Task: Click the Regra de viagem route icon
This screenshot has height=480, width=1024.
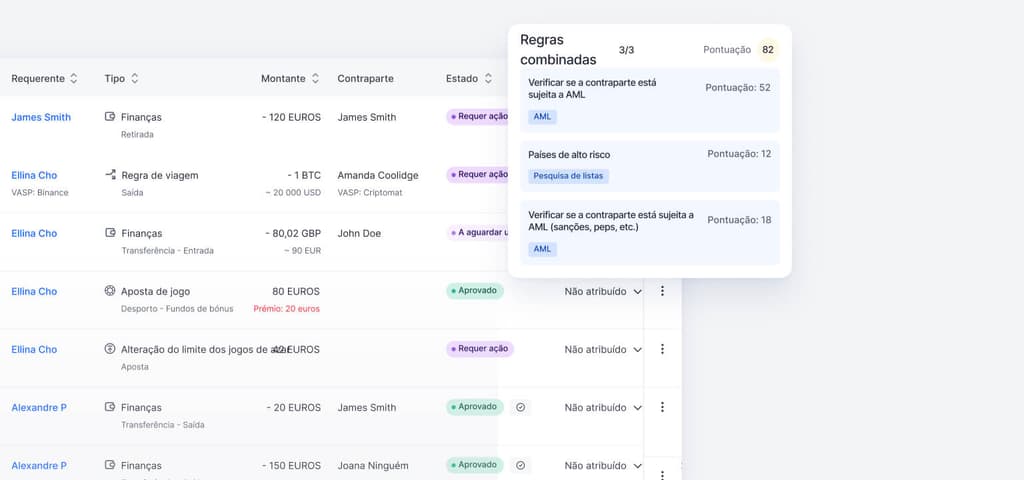Action: (110, 175)
